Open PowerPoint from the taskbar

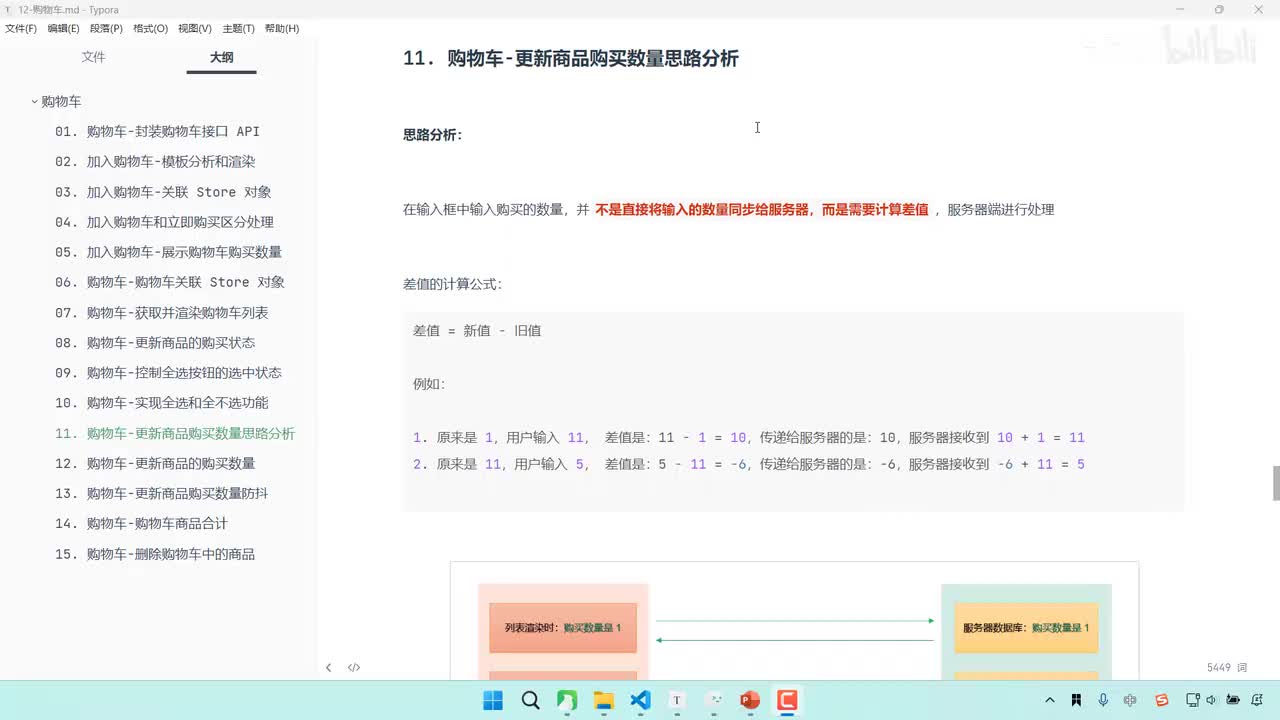pos(750,700)
